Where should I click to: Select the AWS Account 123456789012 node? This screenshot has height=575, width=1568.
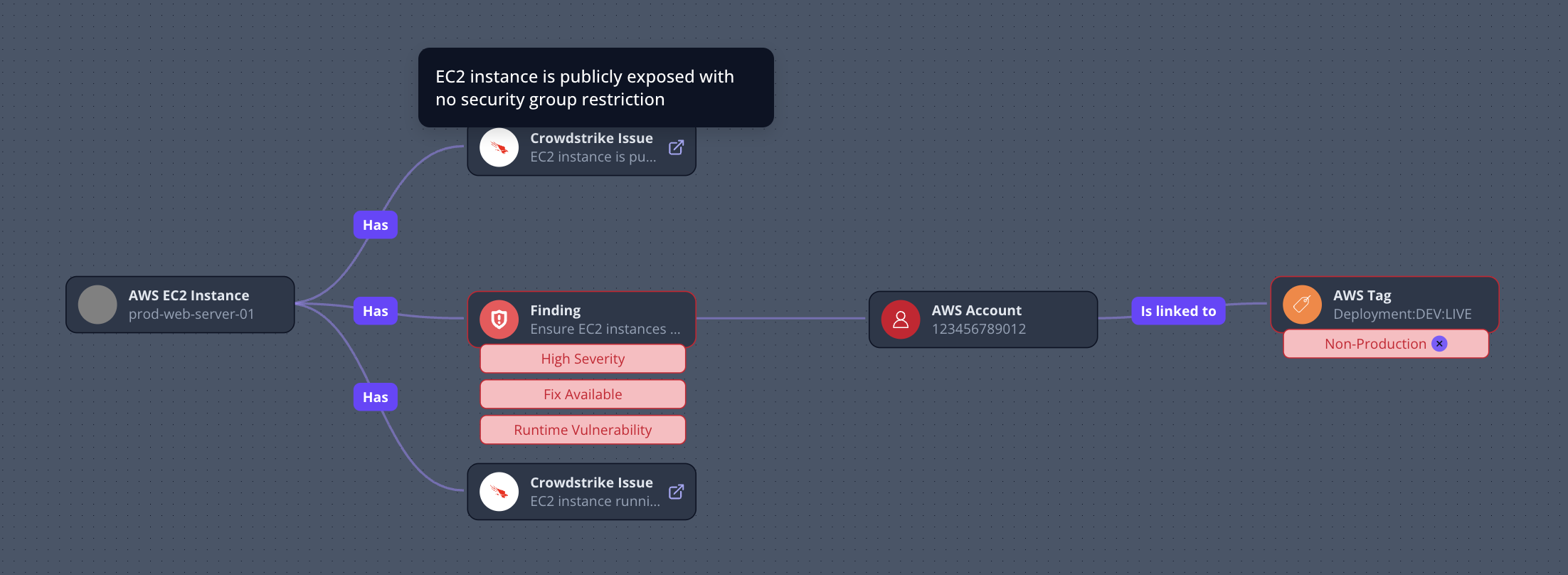click(982, 319)
